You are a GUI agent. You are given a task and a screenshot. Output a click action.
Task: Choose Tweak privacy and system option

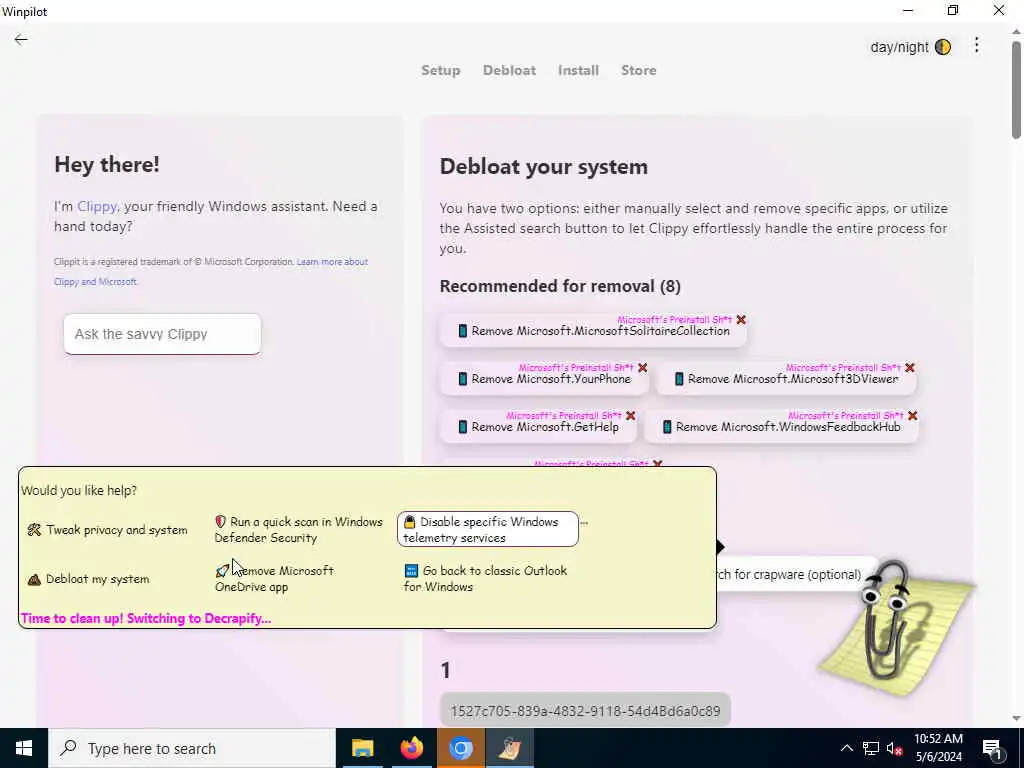point(107,530)
